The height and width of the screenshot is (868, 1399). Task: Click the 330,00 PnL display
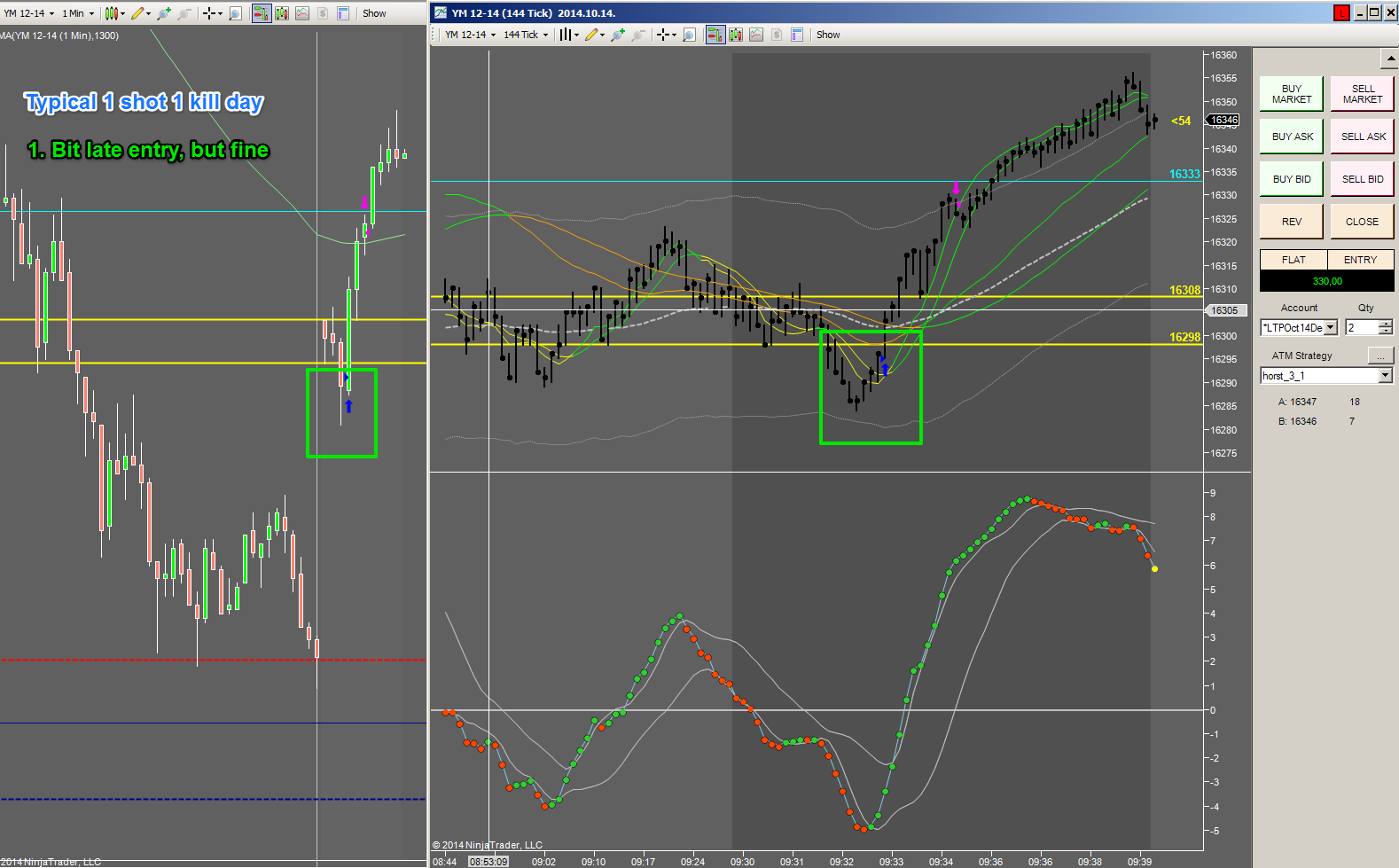(x=1327, y=281)
